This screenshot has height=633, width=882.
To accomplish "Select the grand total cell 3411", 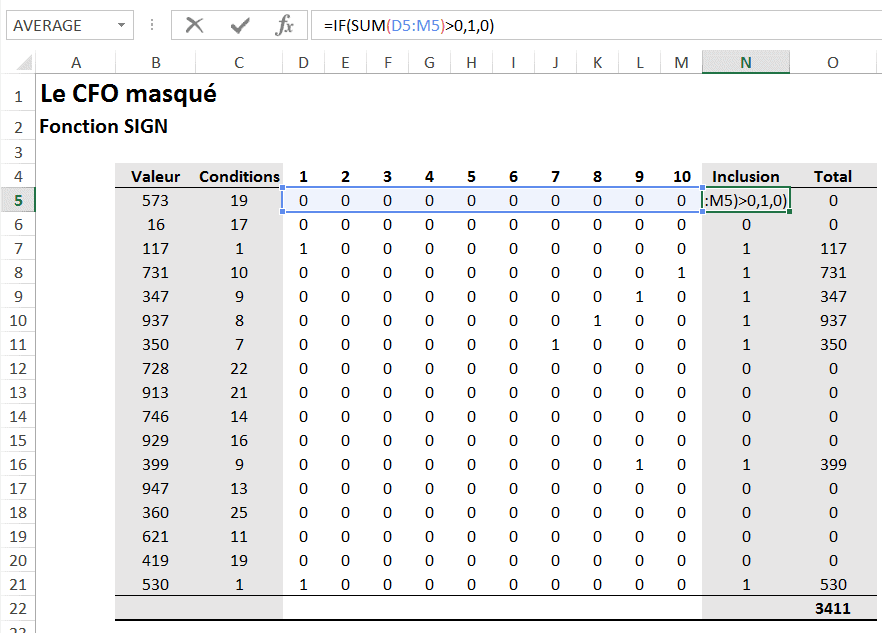I will coord(832,608).
